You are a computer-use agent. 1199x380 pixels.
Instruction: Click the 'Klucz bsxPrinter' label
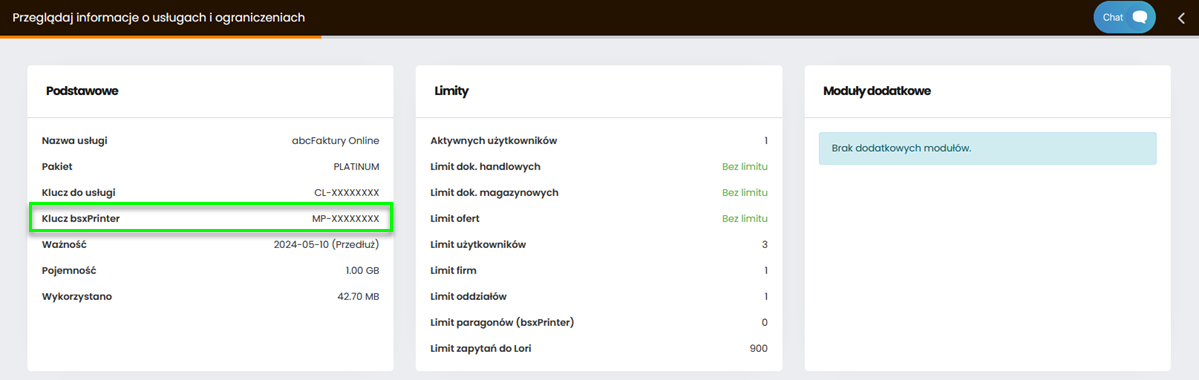(x=81, y=219)
